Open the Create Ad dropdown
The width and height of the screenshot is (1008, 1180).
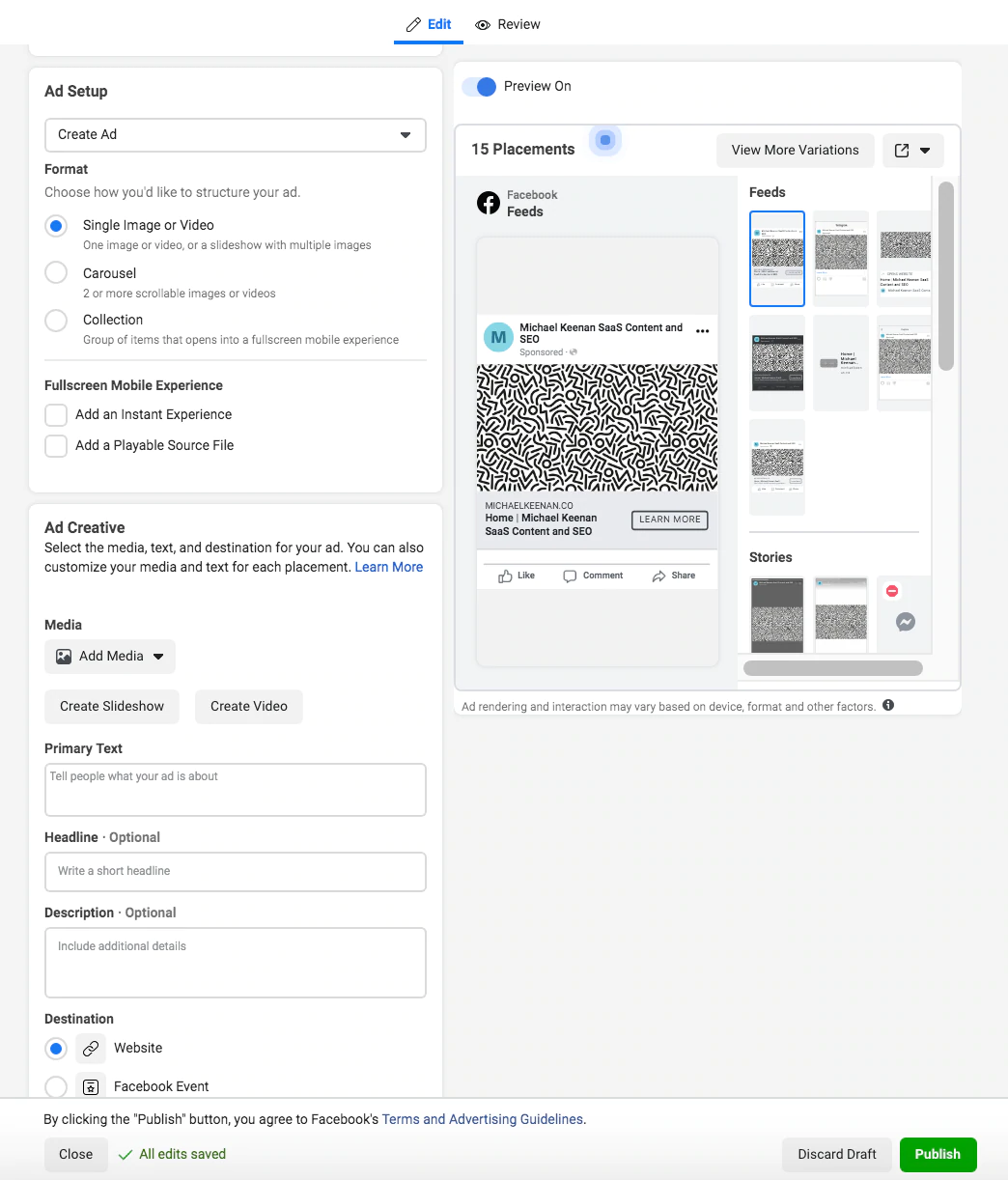236,134
